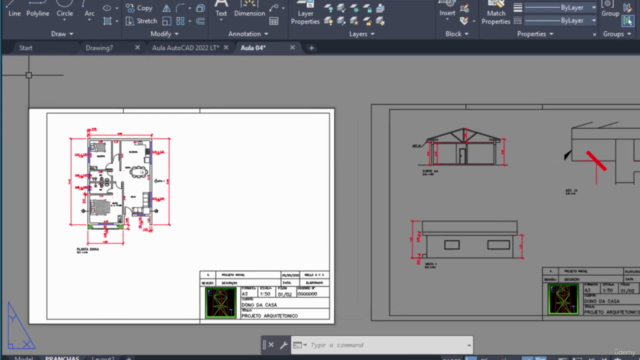640x360 pixels.
Task: Select the Aula 04 file tab
Action: pos(253,48)
